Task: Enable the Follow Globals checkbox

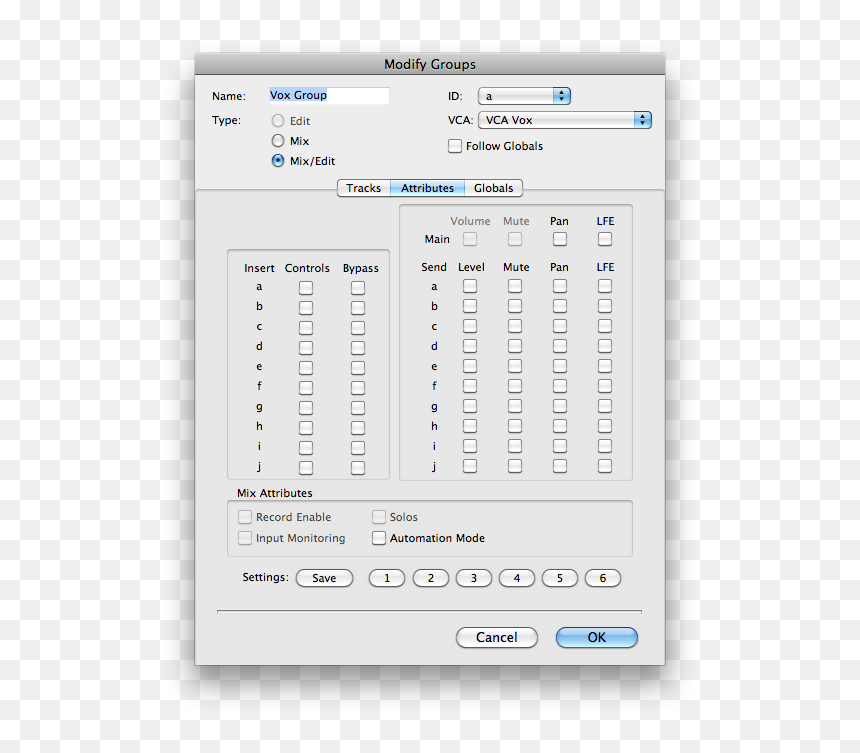Action: (455, 146)
